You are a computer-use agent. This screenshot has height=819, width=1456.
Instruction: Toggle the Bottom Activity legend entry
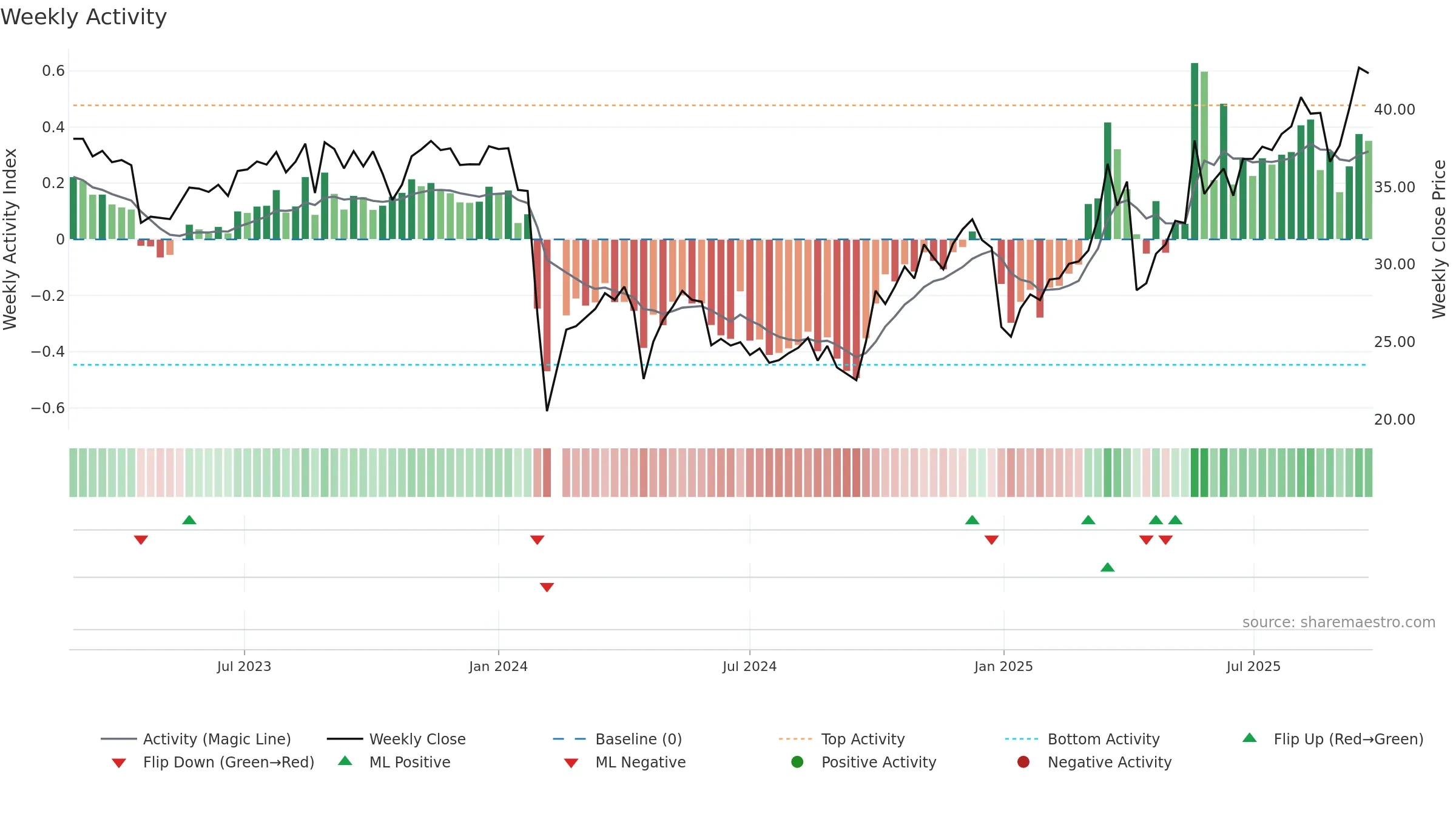point(1082,739)
